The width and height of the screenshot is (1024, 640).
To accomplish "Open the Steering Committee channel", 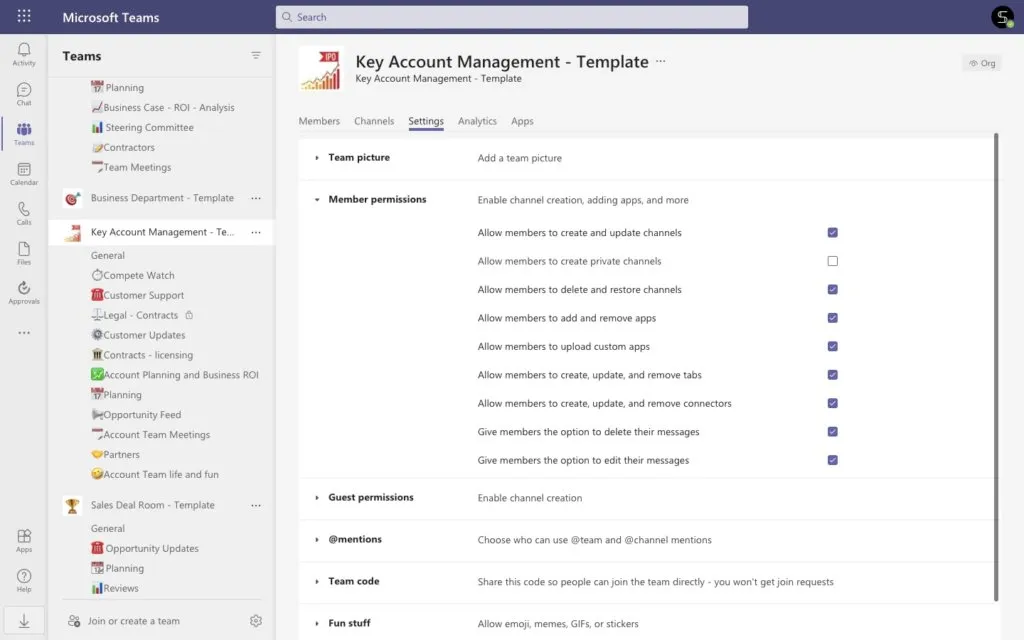I will (143, 127).
